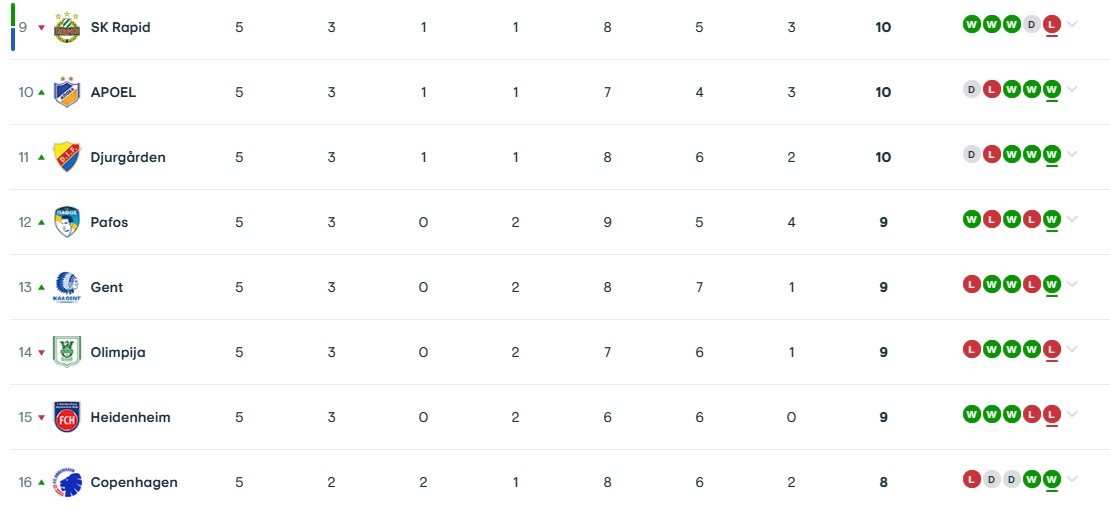Click Heidenheim's first win result badge
This screenshot has width=1110, height=515.
[972, 414]
